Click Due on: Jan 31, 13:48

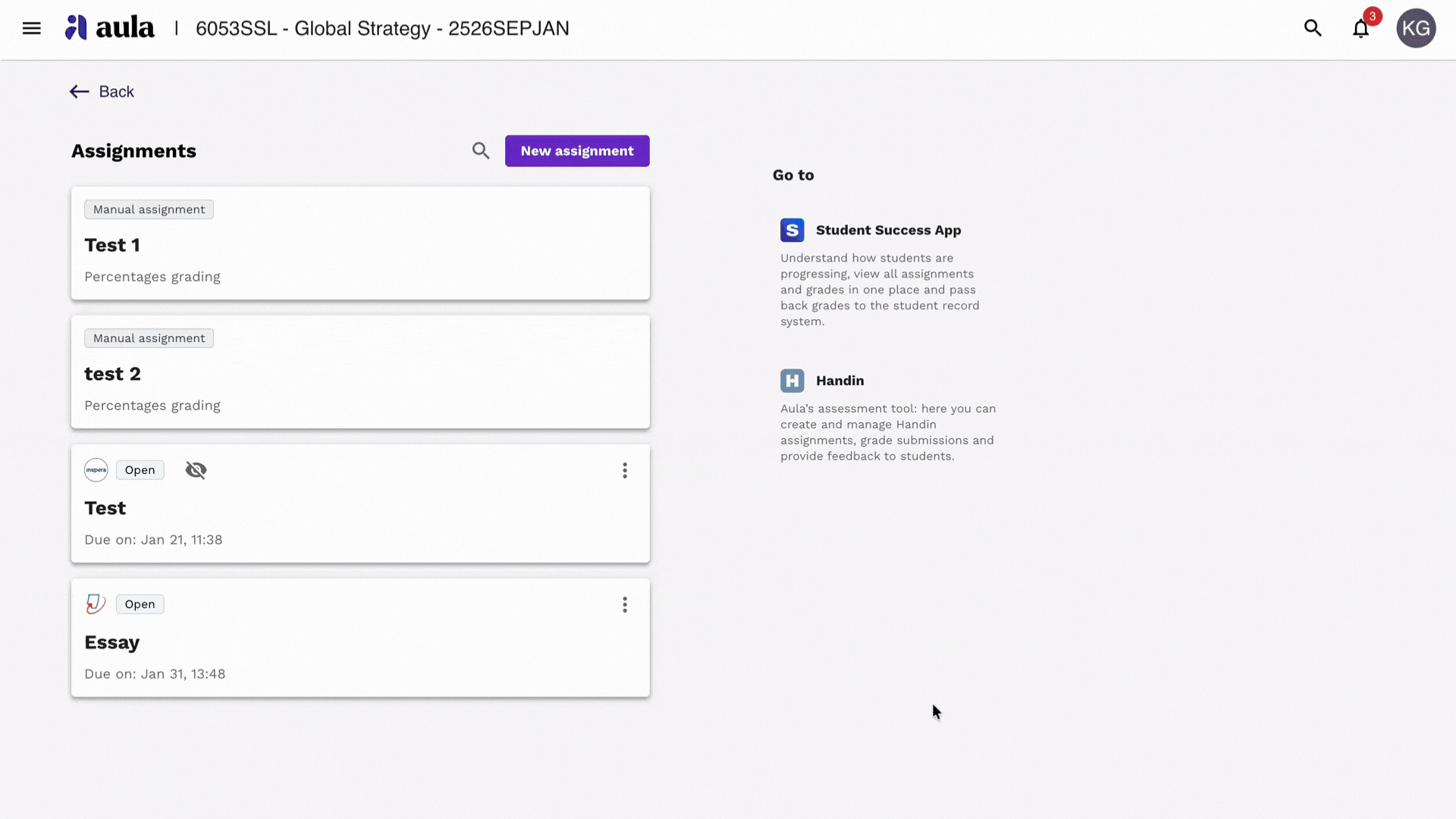155,674
